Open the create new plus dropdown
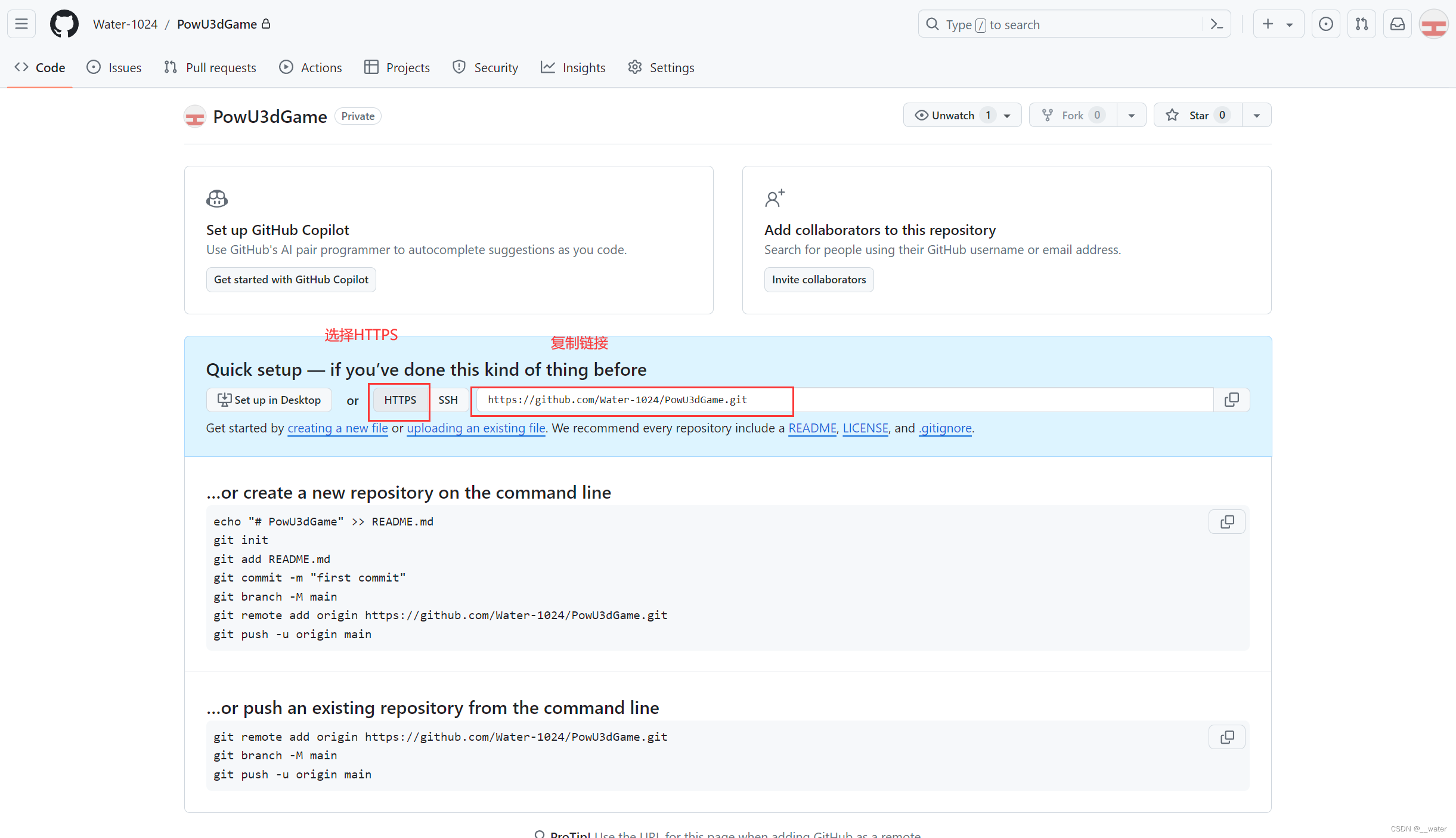Viewport: 1456px width, 838px height. [x=1278, y=24]
